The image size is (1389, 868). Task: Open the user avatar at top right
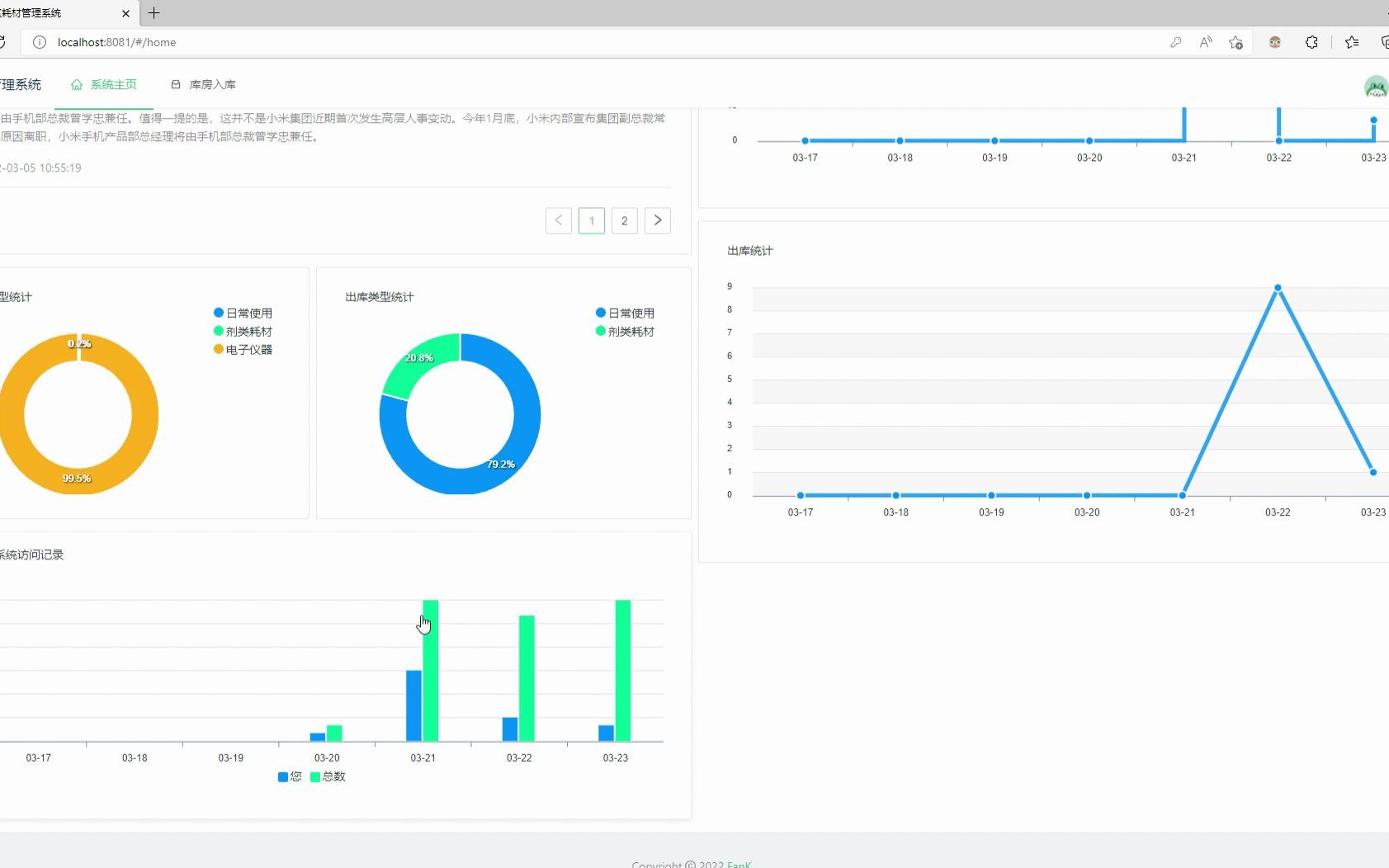(x=1376, y=86)
